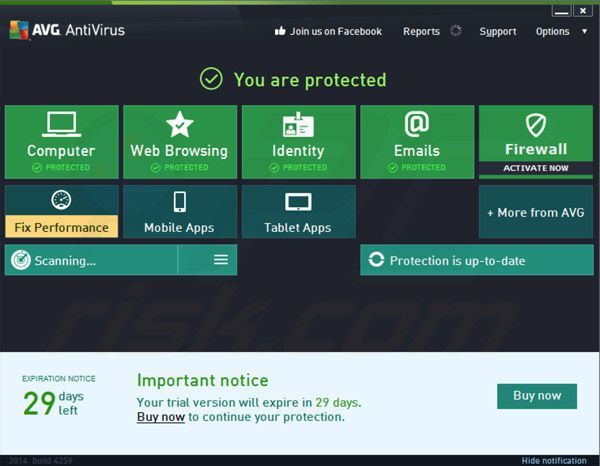
Task: Click the spinning Reports progress indicator
Action: click(455, 31)
